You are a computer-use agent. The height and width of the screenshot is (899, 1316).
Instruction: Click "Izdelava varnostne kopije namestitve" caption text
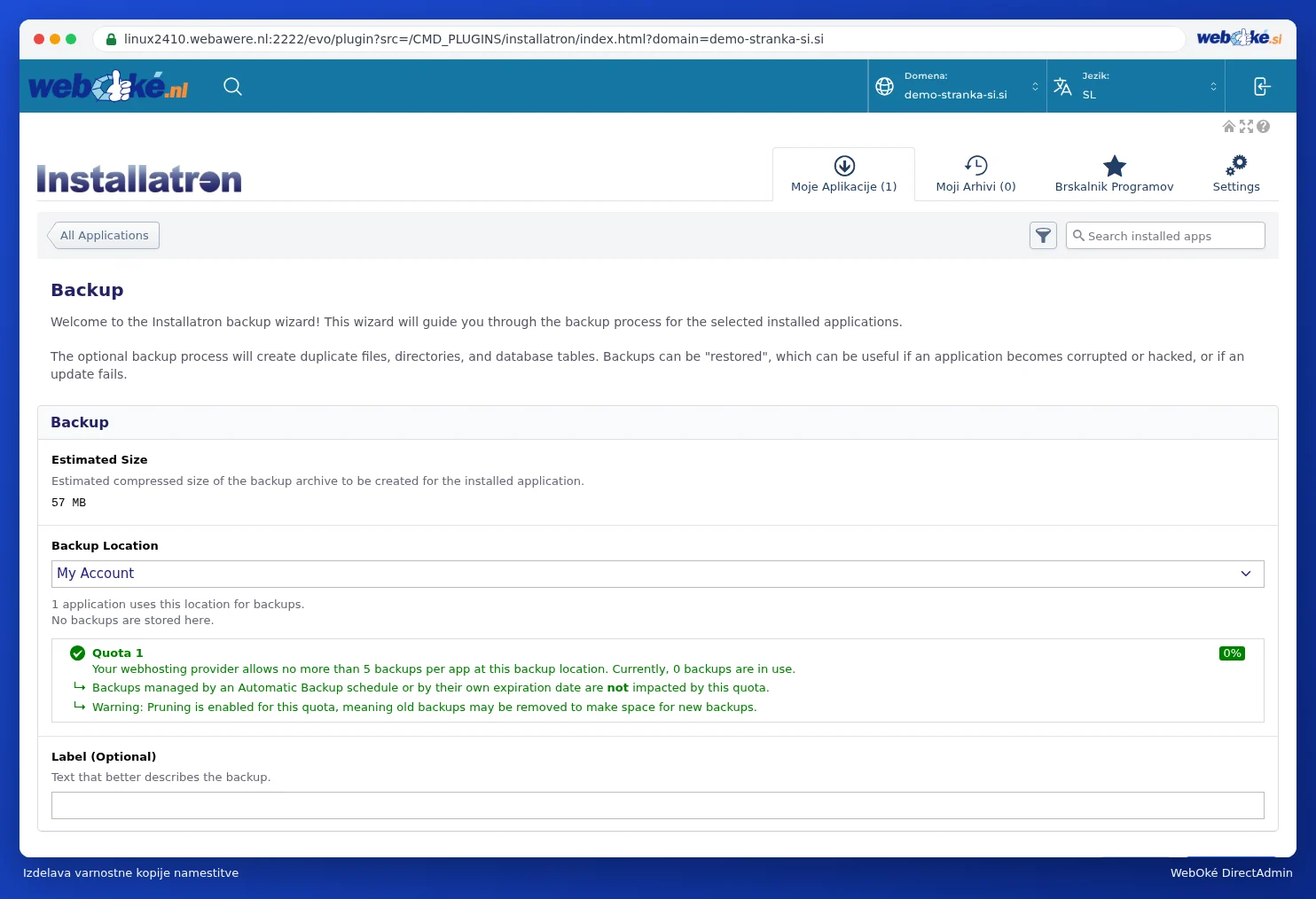coord(131,872)
